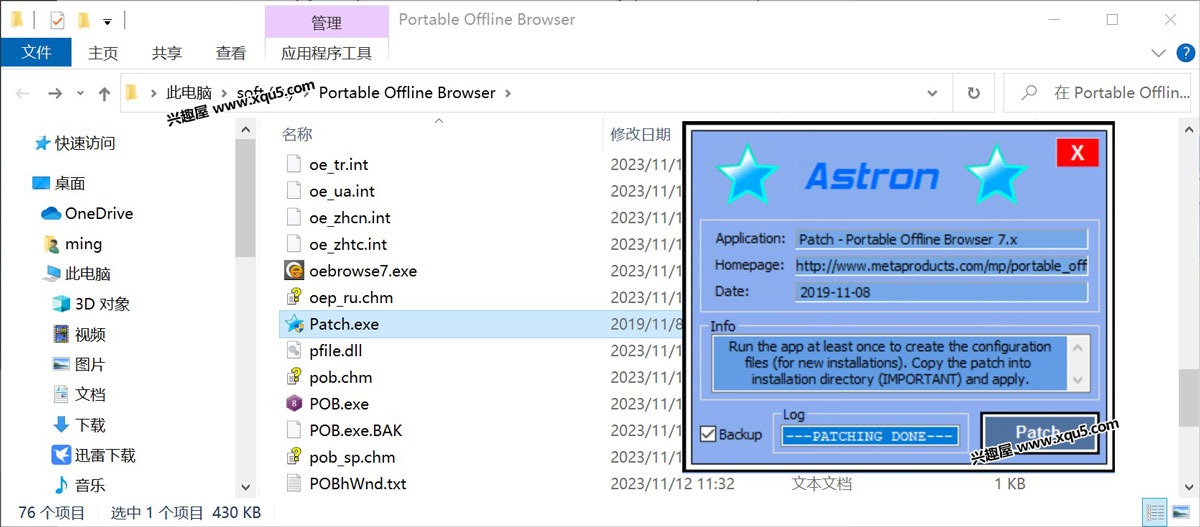This screenshot has width=1200, height=527.
Task: Click the Homepage URL field in Astron
Action: click(941, 266)
